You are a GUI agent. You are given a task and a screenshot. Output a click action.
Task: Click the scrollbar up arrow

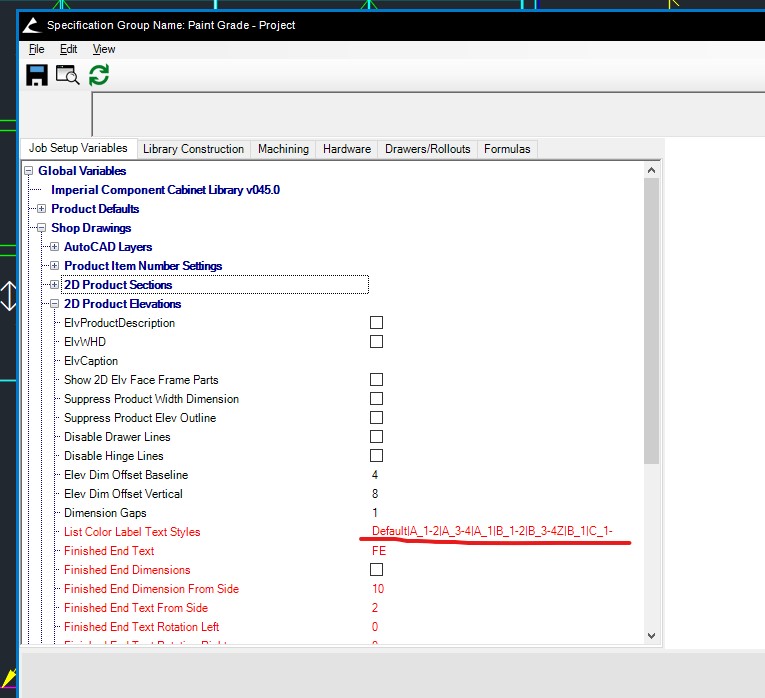pos(651,170)
